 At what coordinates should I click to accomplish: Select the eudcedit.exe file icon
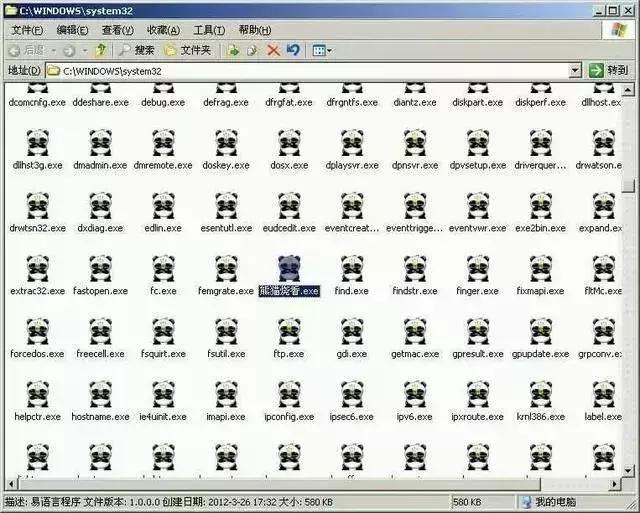click(289, 205)
